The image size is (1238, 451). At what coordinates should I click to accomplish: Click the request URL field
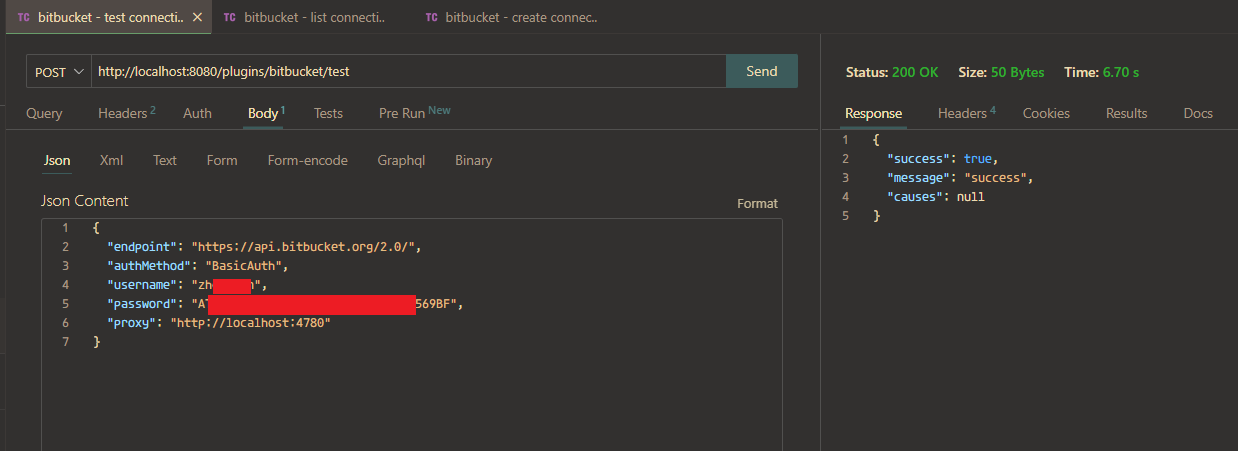408,72
